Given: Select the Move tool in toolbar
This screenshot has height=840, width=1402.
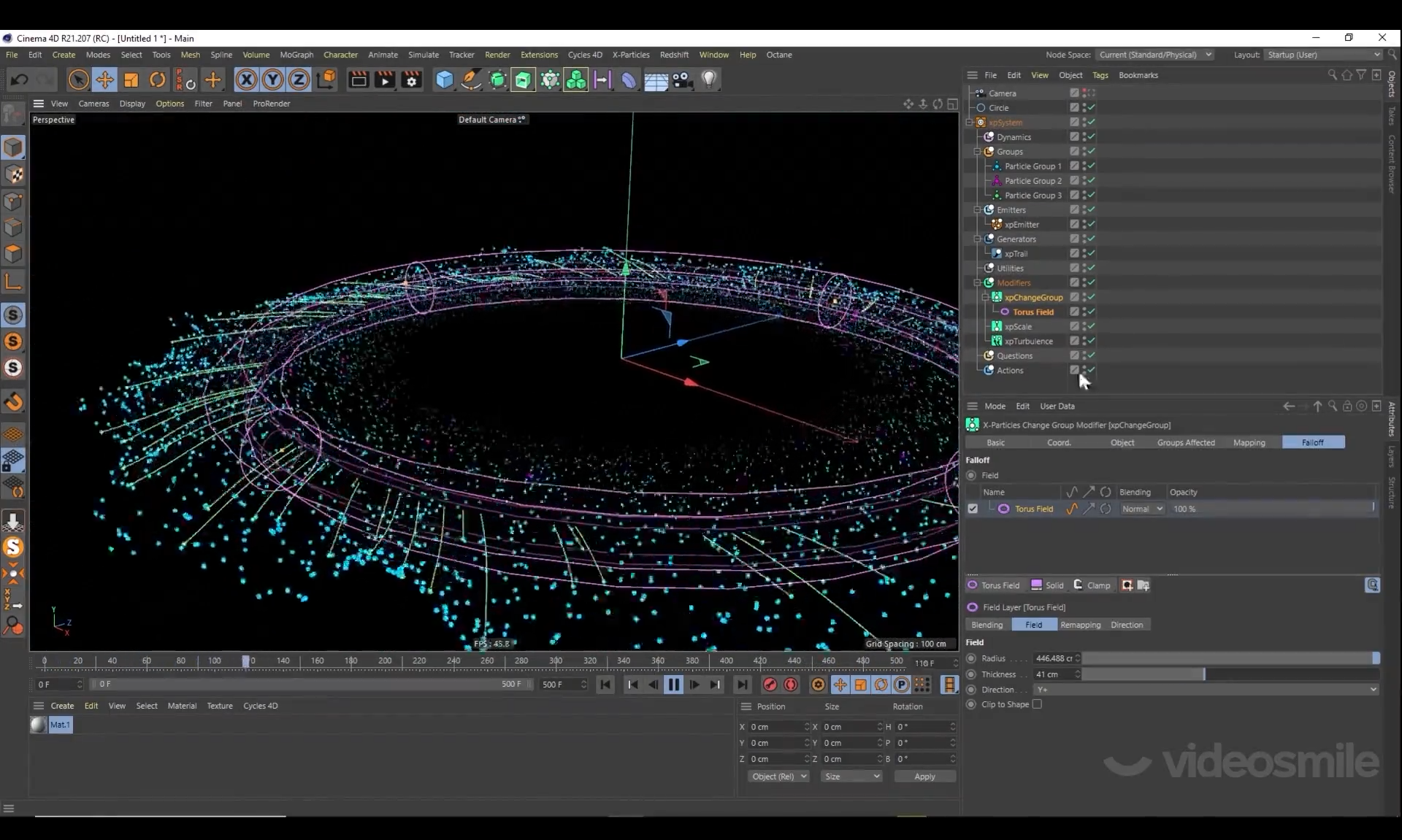Looking at the screenshot, I should click(104, 80).
